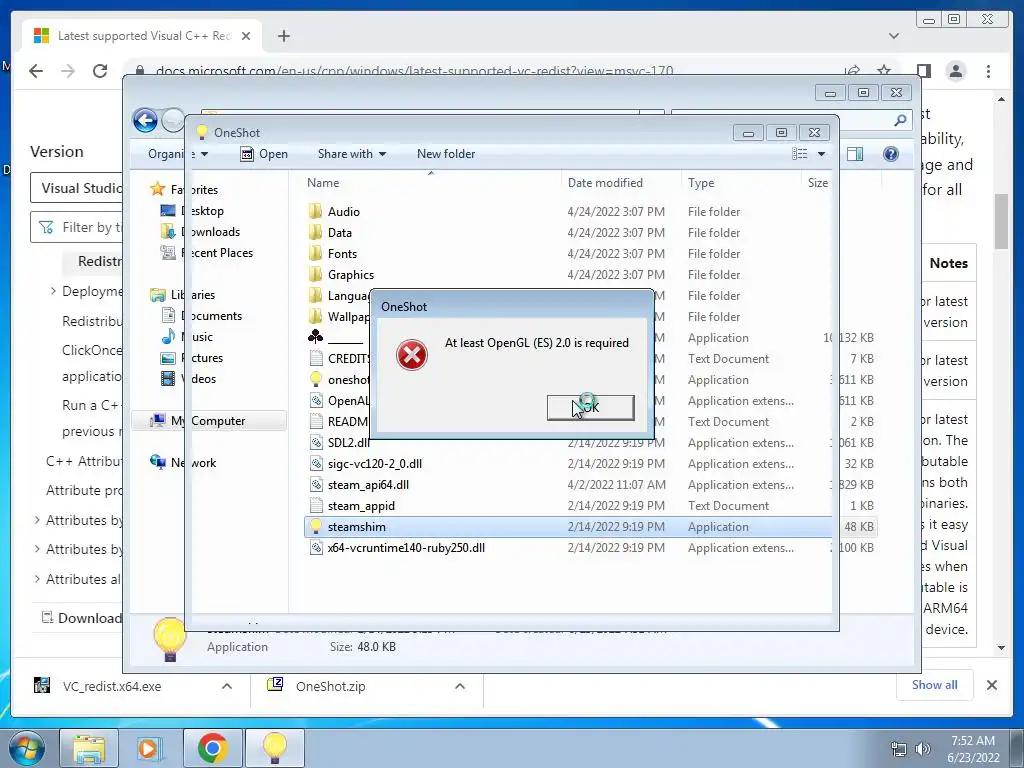The width and height of the screenshot is (1024, 768).
Task: Open Windows Start menu
Action: [27, 748]
